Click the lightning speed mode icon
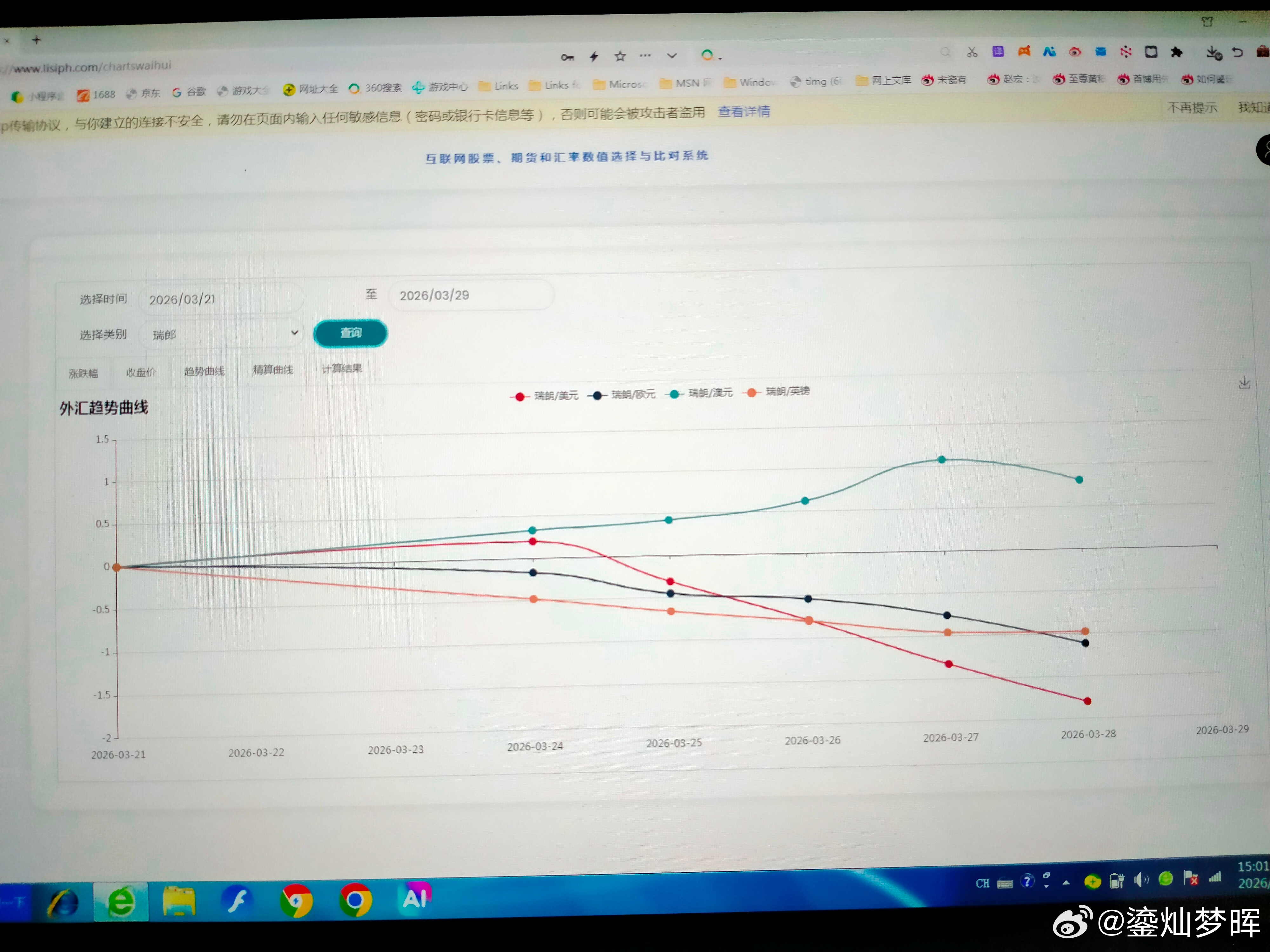1270x952 pixels. pyautogui.click(x=594, y=56)
